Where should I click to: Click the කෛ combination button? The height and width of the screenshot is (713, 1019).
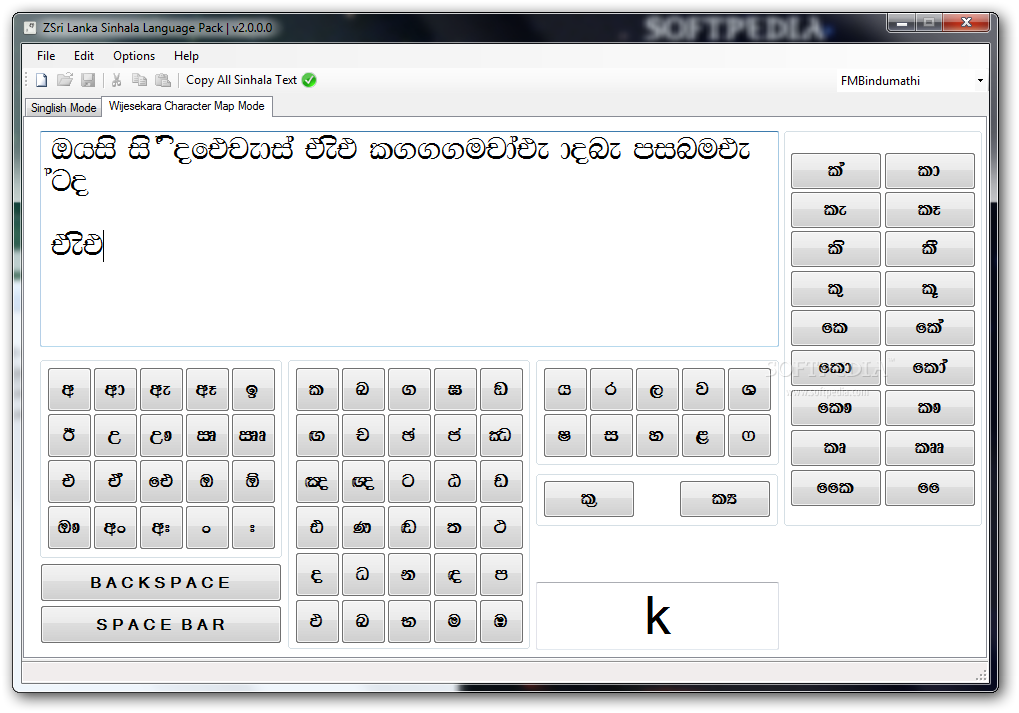pyautogui.click(x=836, y=487)
